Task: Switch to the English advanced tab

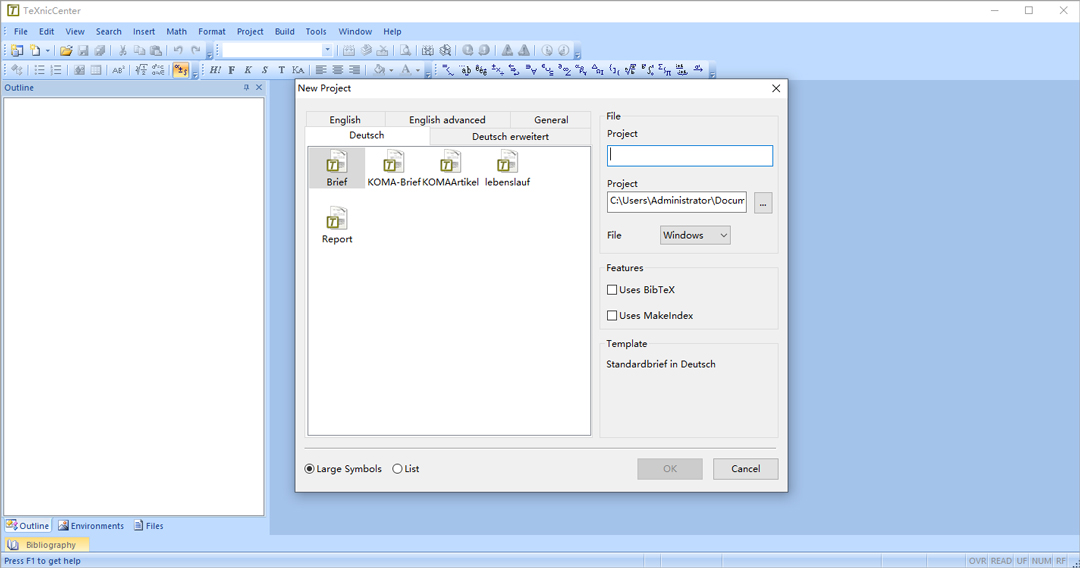Action: (447, 120)
